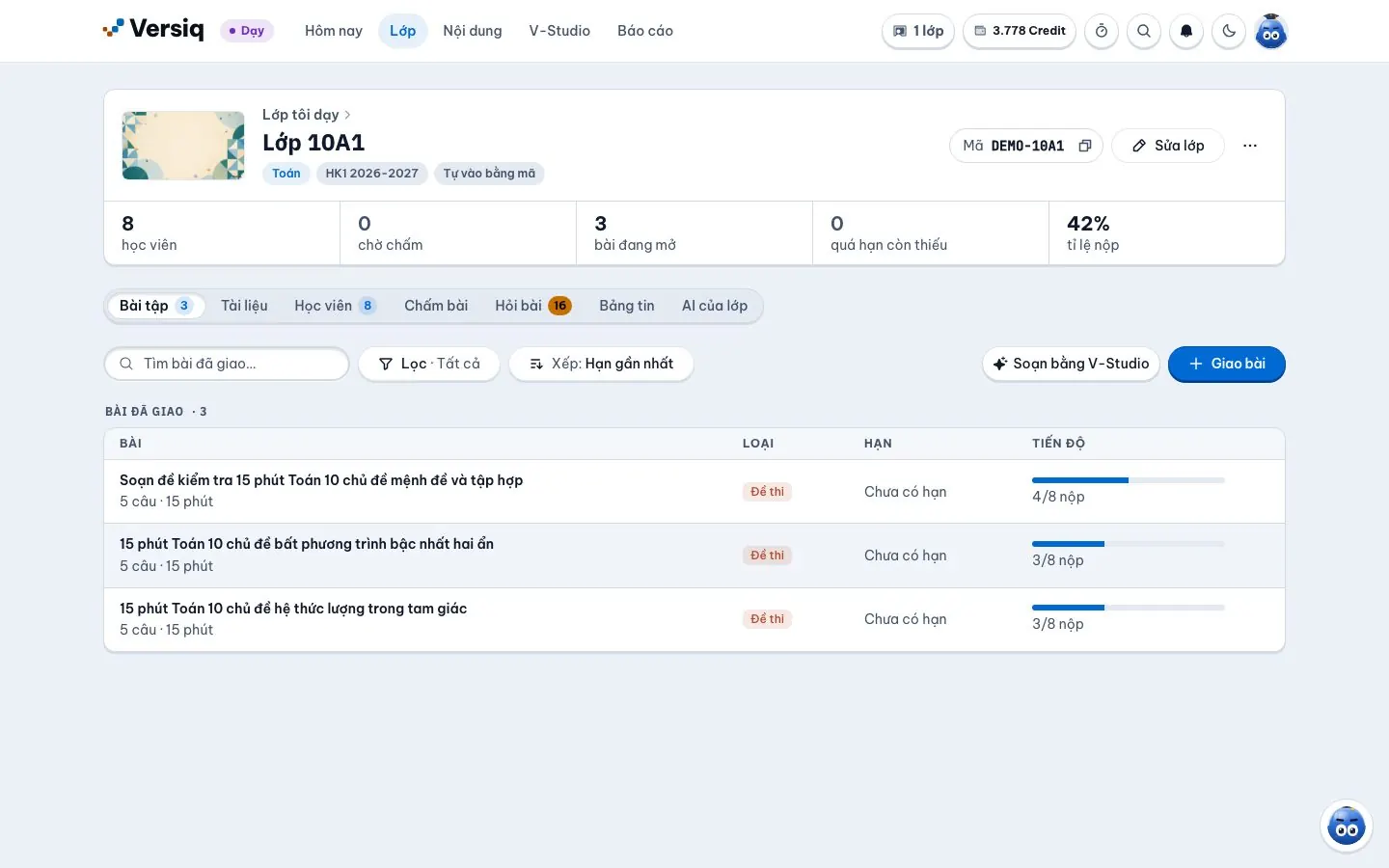Screen dimensions: 1389x868
Task: Click the 1 lớp class switcher
Action: (918, 31)
